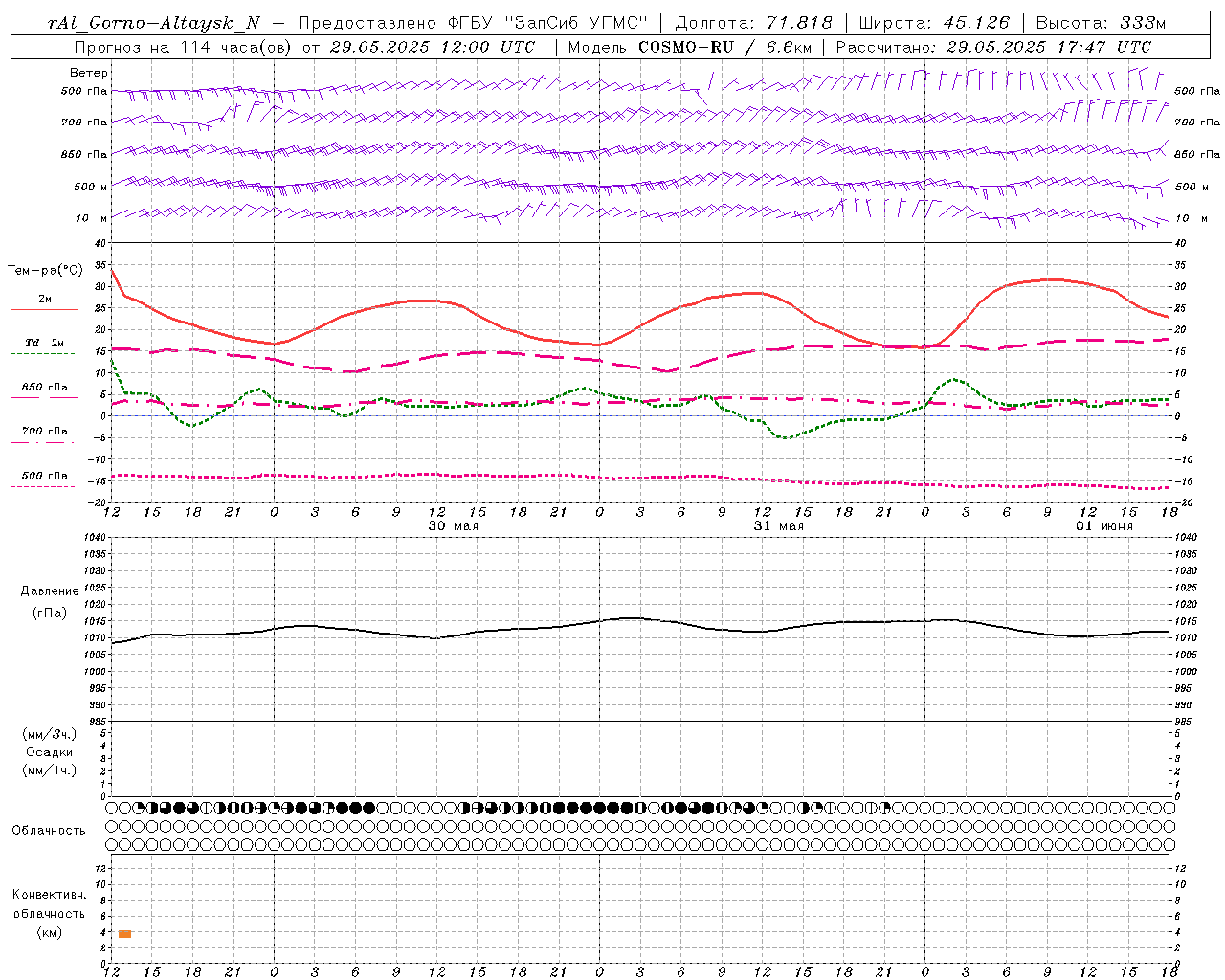1225x980 pixels.
Task: Click the '10 м' wind level label on left
Action: (91, 218)
